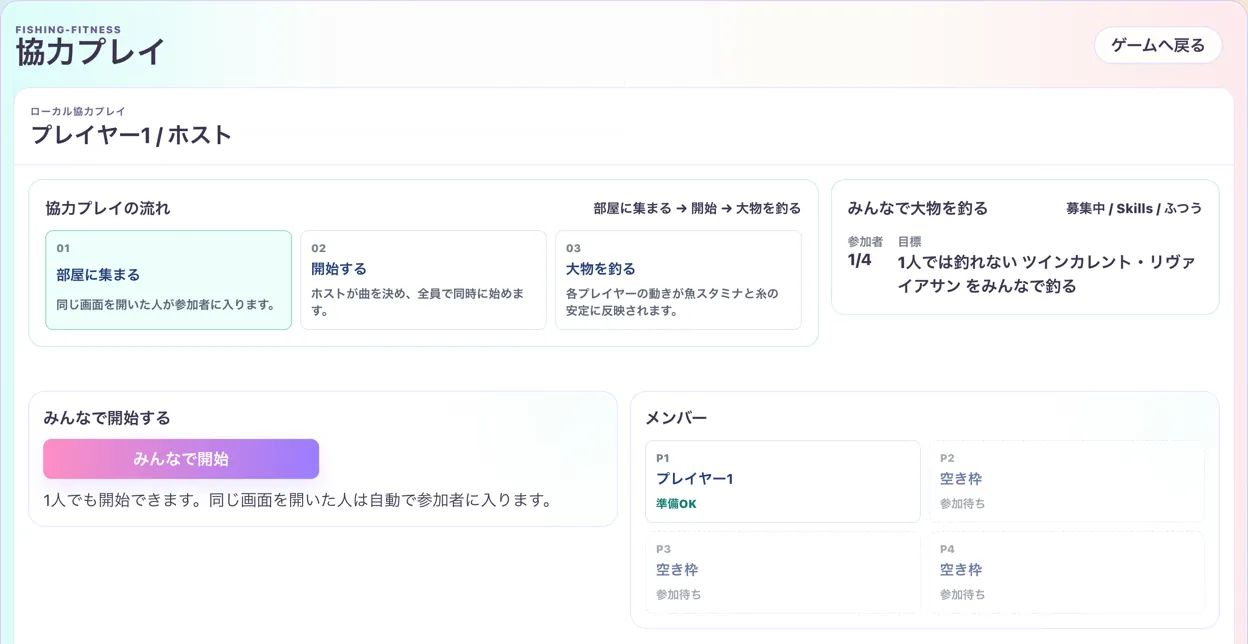Select step 02 開始する card

pyautogui.click(x=423, y=280)
